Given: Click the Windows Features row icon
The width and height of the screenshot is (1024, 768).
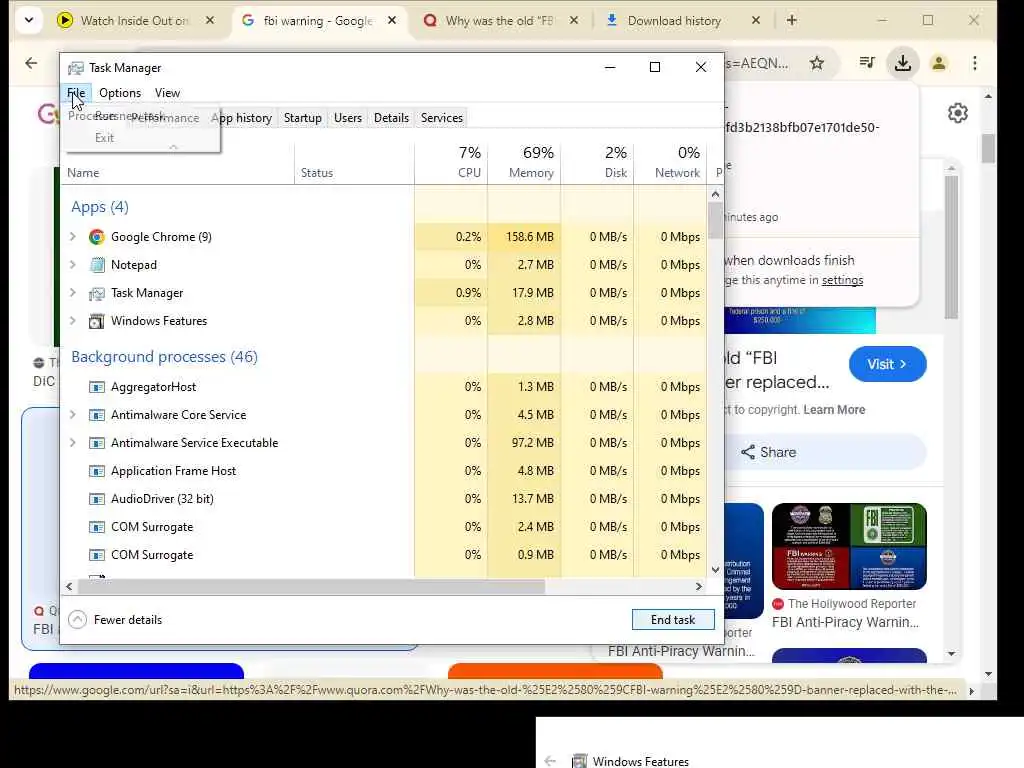Looking at the screenshot, I should click(97, 321).
